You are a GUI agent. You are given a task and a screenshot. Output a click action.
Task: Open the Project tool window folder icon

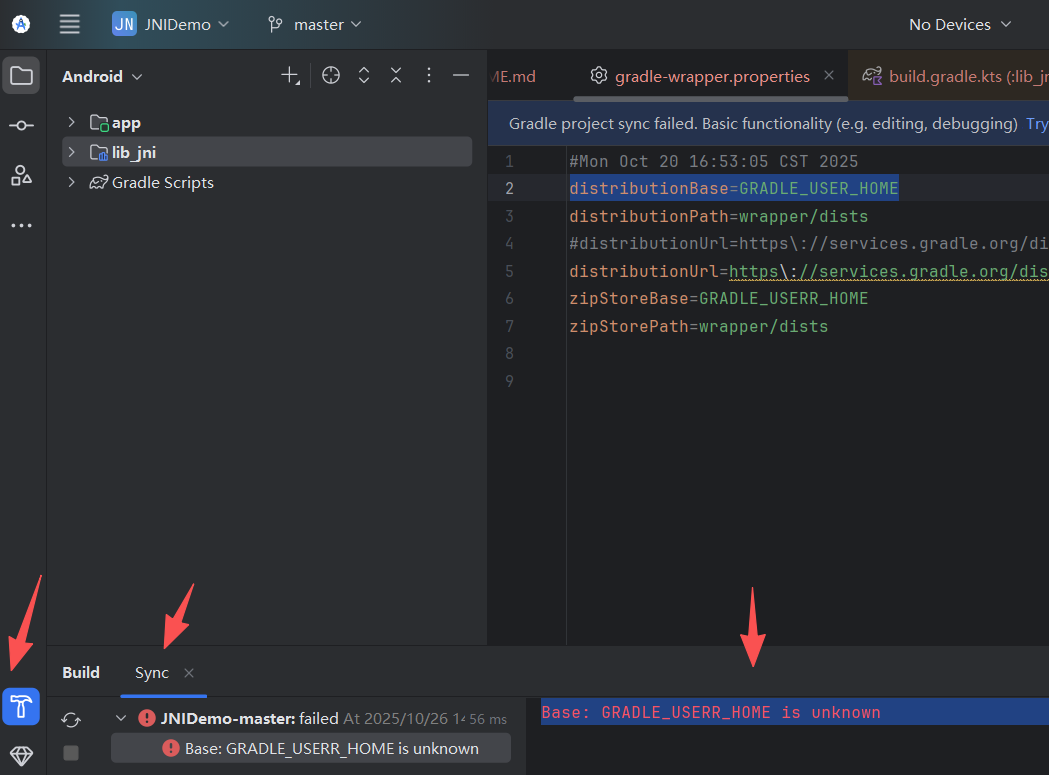[x=21, y=76]
